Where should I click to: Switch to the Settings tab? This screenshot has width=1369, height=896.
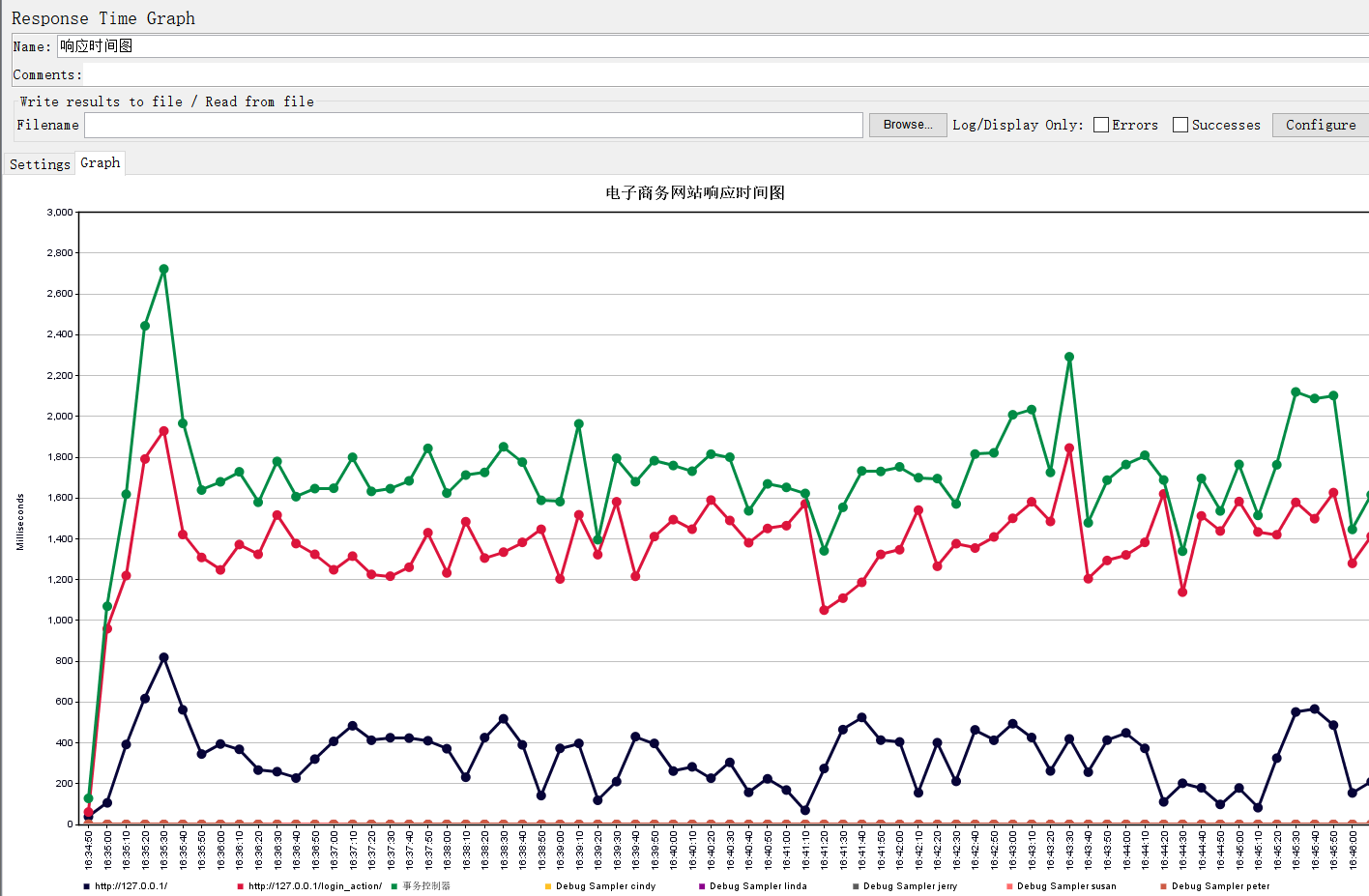pos(40,164)
